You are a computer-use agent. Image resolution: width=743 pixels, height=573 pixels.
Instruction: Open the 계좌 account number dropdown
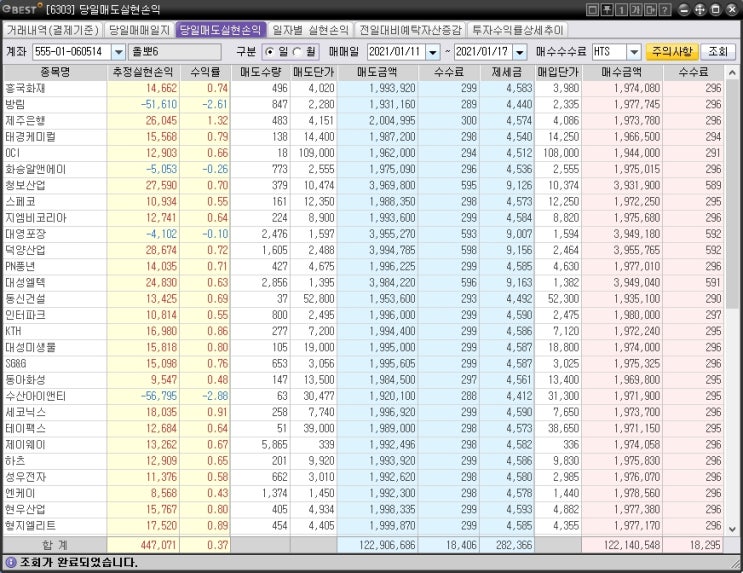(118, 52)
